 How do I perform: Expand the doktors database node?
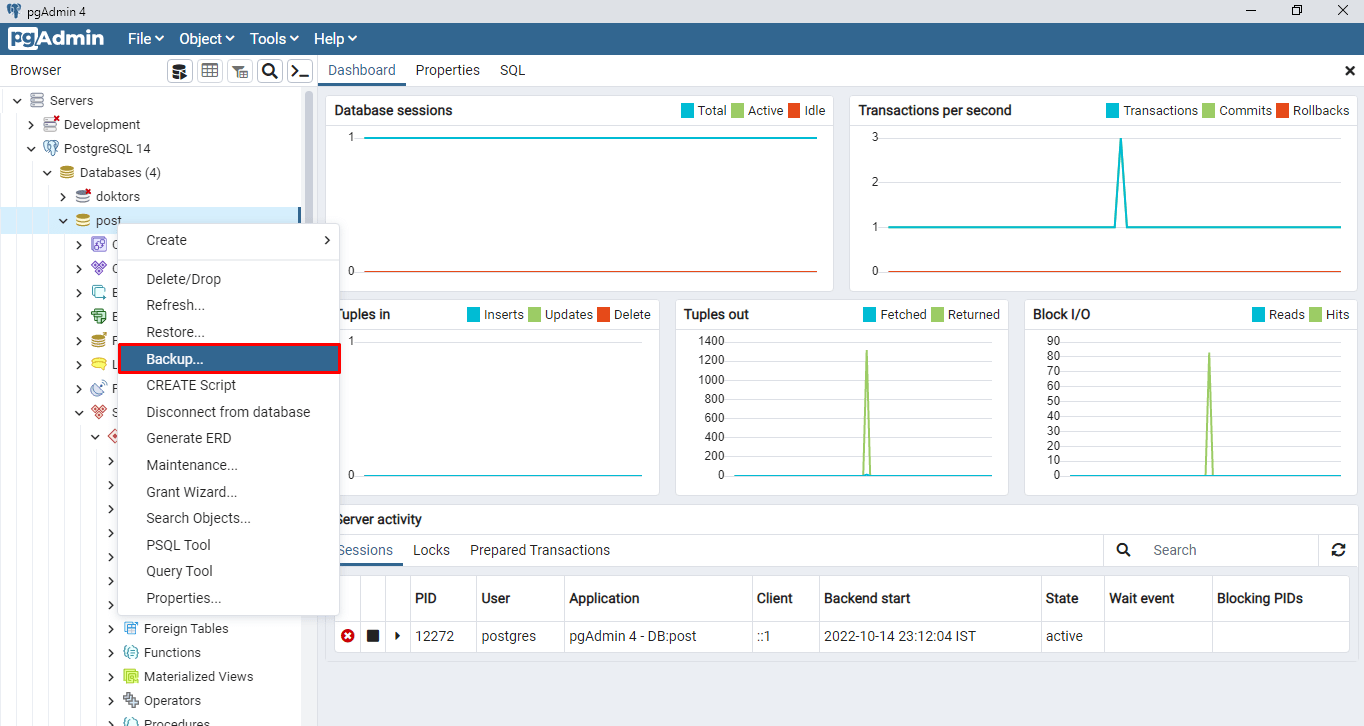(63, 196)
